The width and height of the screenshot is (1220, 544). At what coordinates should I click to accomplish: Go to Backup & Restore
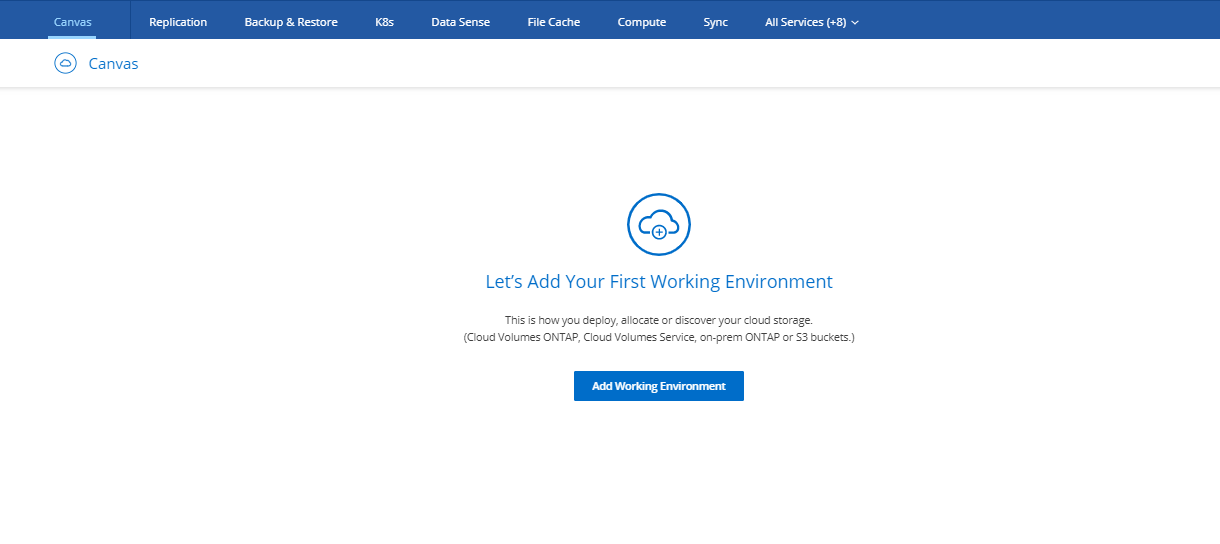tap(291, 22)
